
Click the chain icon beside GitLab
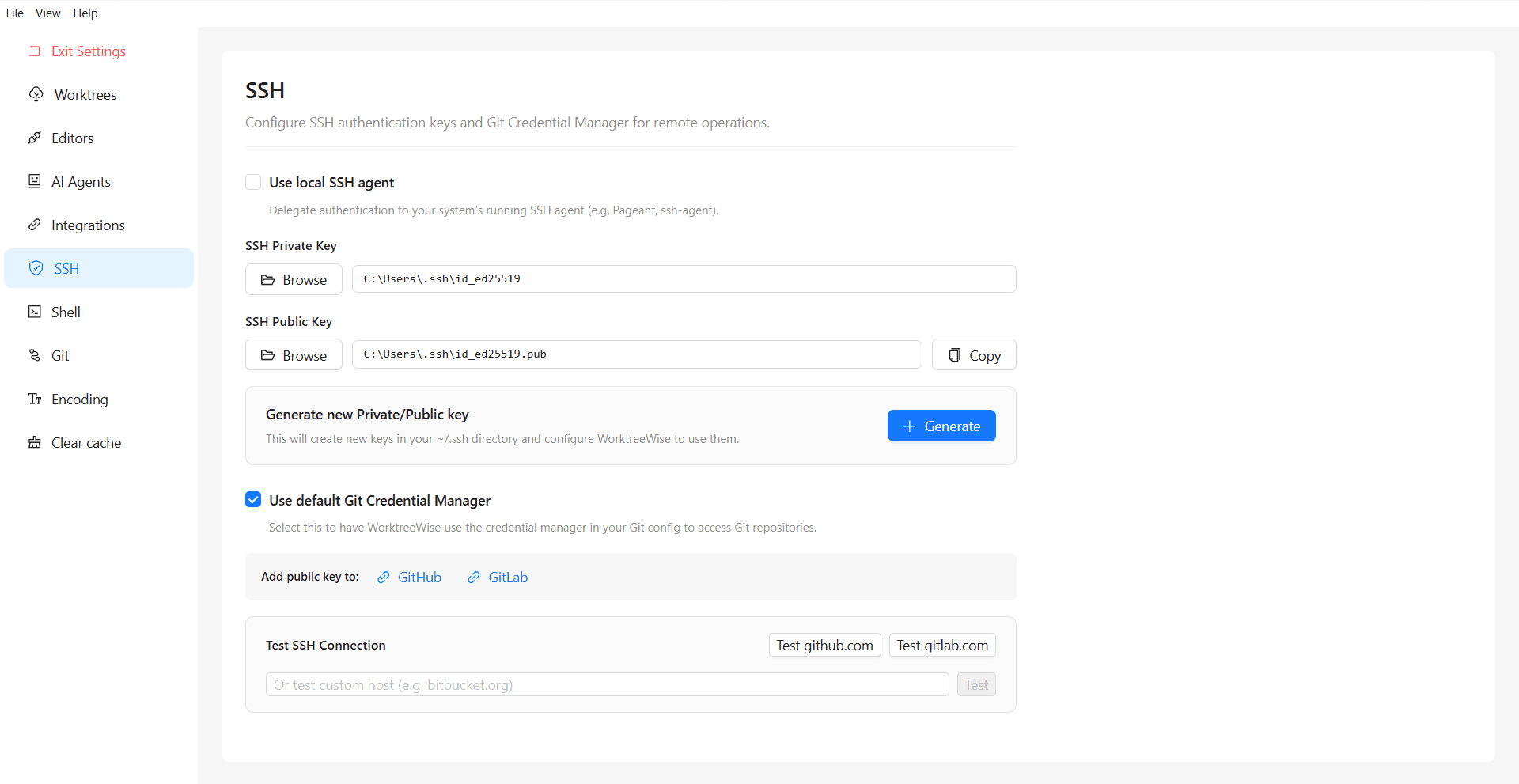[x=474, y=578]
